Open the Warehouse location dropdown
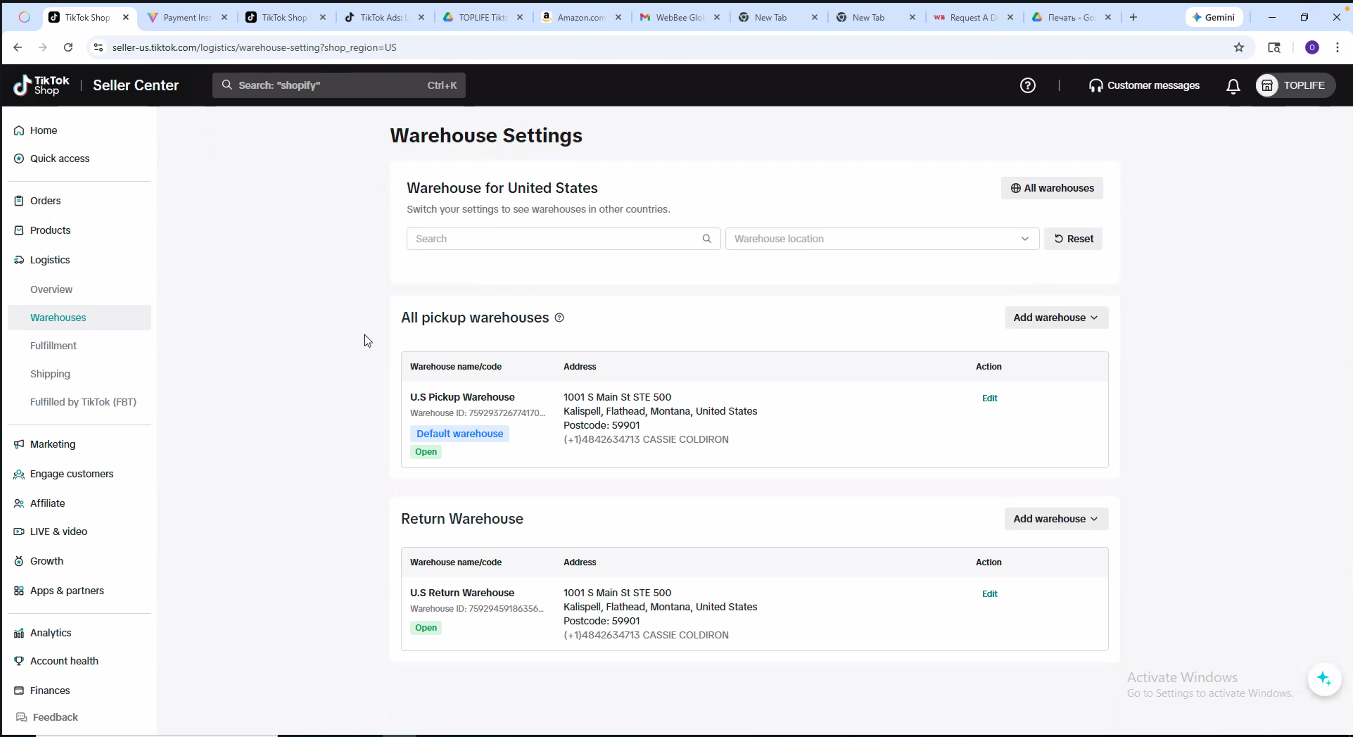Viewport: 1353px width, 737px height. (x=881, y=239)
